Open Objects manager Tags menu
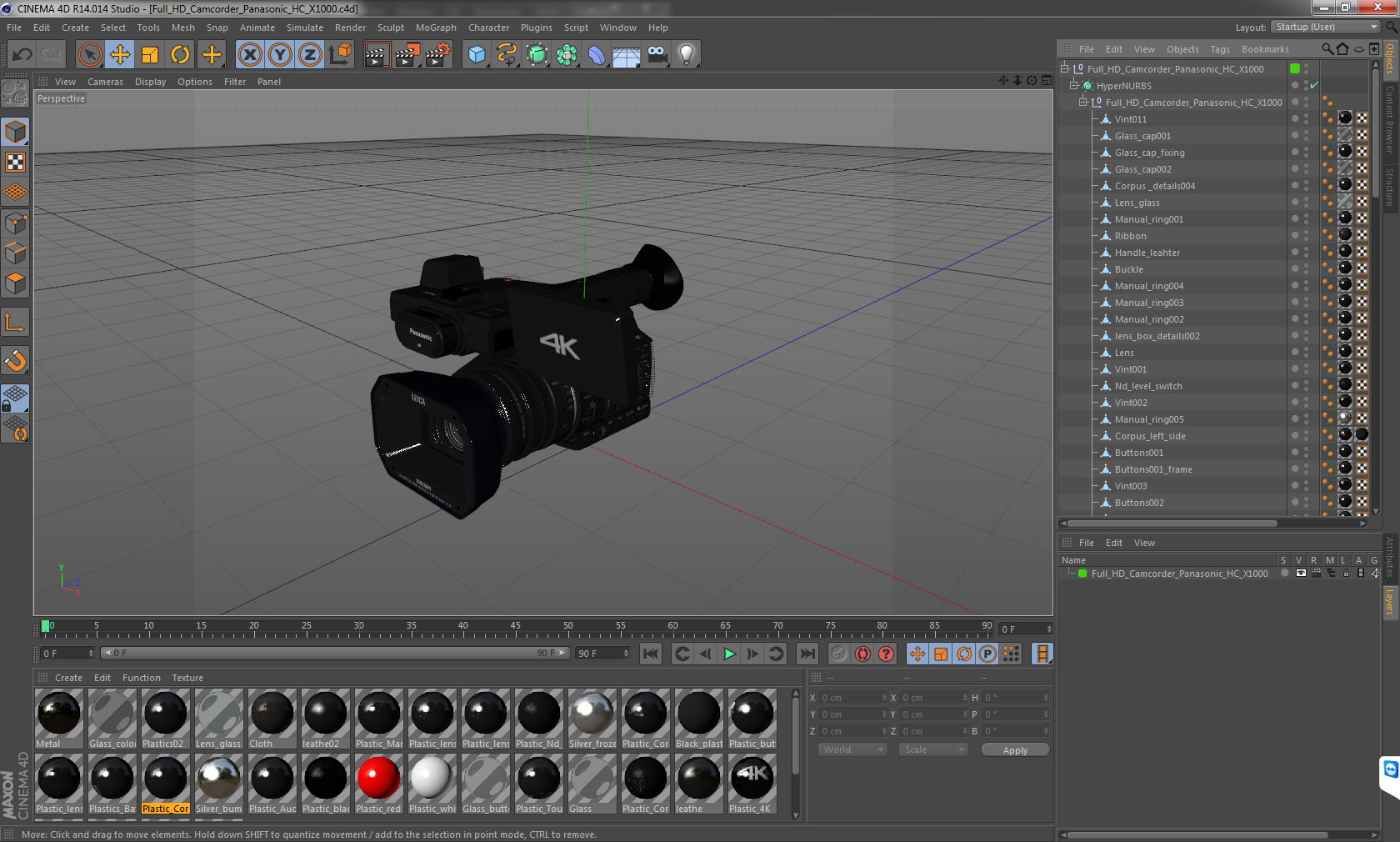This screenshot has width=1400, height=842. pyautogui.click(x=1220, y=49)
